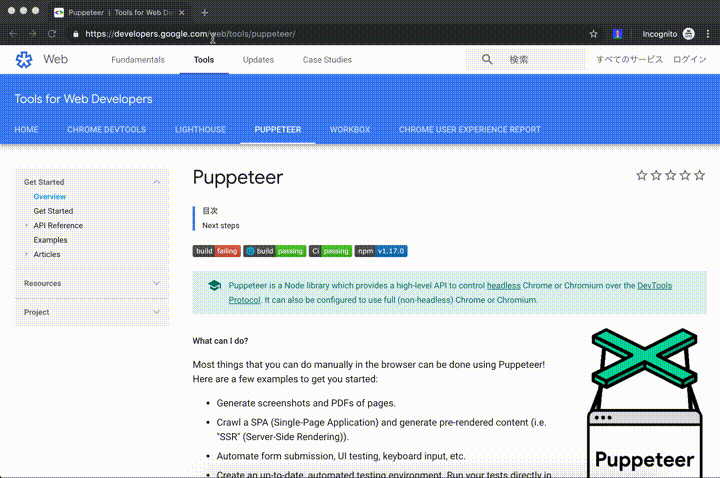Open Examples in the sidebar

coord(51,240)
